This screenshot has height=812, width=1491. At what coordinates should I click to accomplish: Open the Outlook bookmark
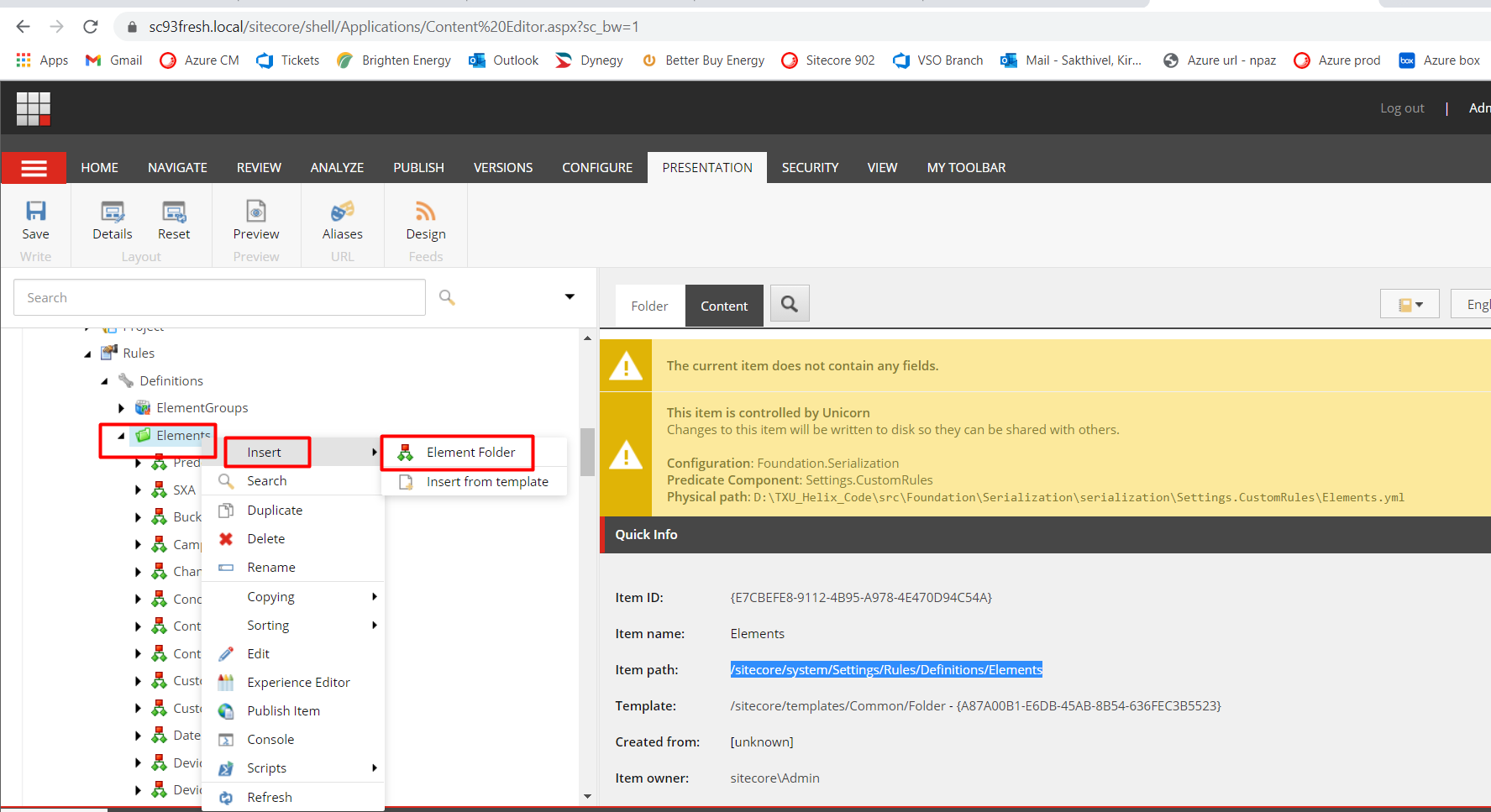504,60
